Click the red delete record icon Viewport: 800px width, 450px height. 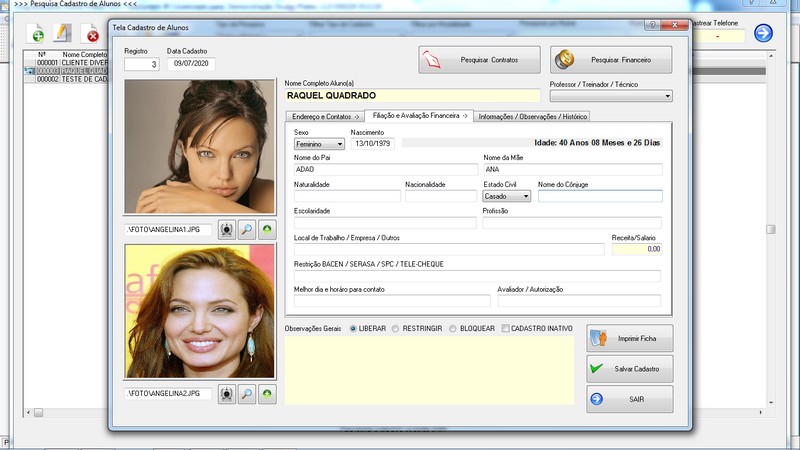pyautogui.click(x=91, y=34)
